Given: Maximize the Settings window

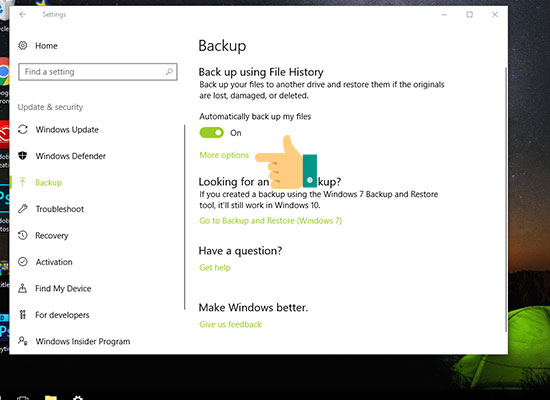Looking at the screenshot, I should 469,14.
